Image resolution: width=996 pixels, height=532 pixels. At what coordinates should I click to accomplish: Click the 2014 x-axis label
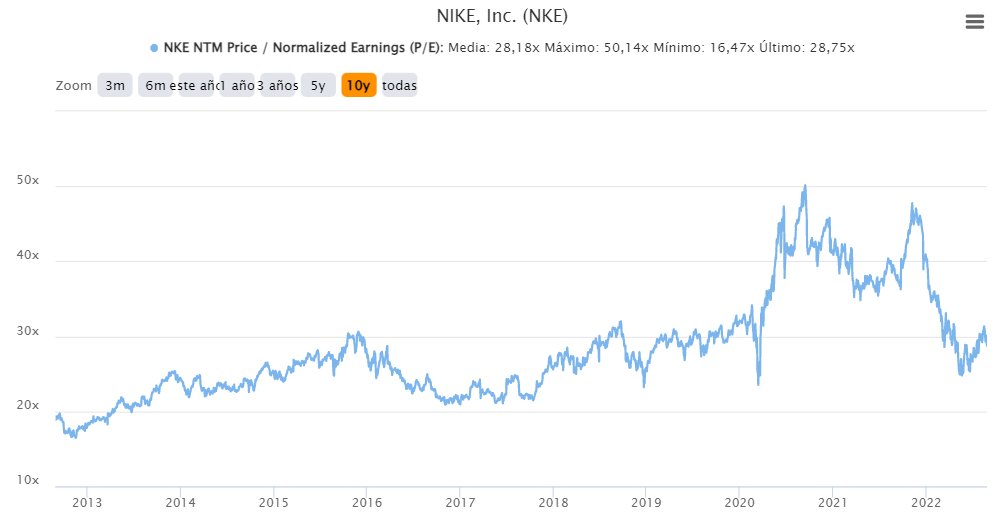180,503
